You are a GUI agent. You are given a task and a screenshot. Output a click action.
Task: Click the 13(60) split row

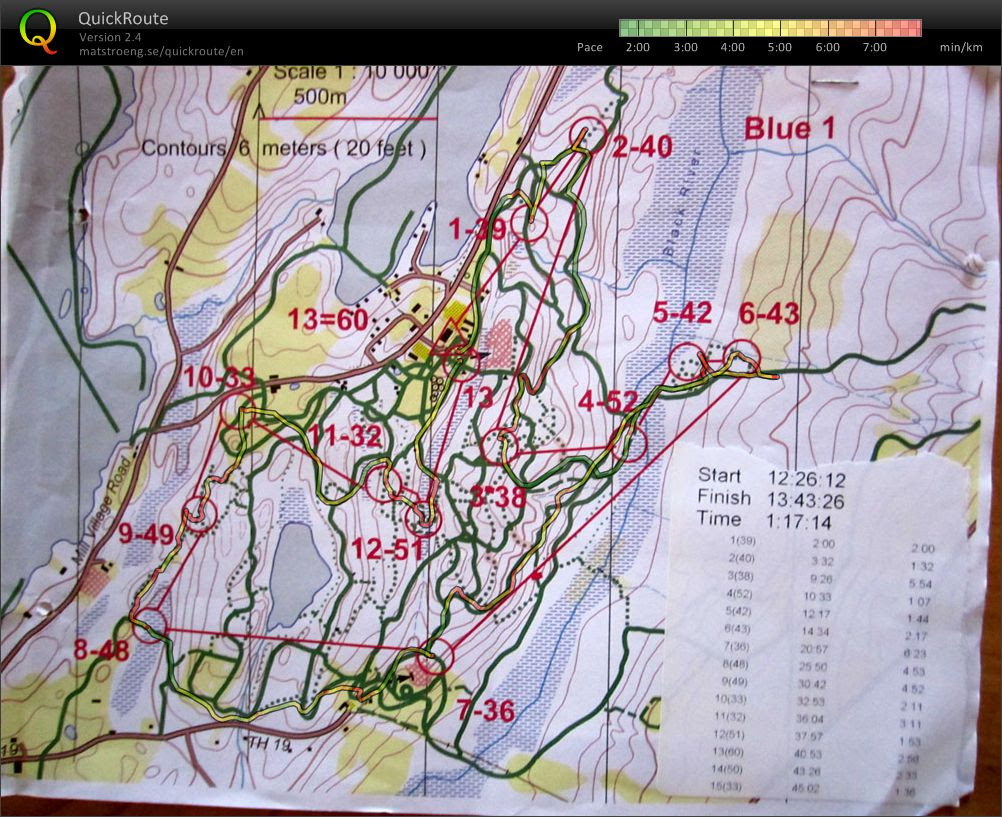pos(816,754)
